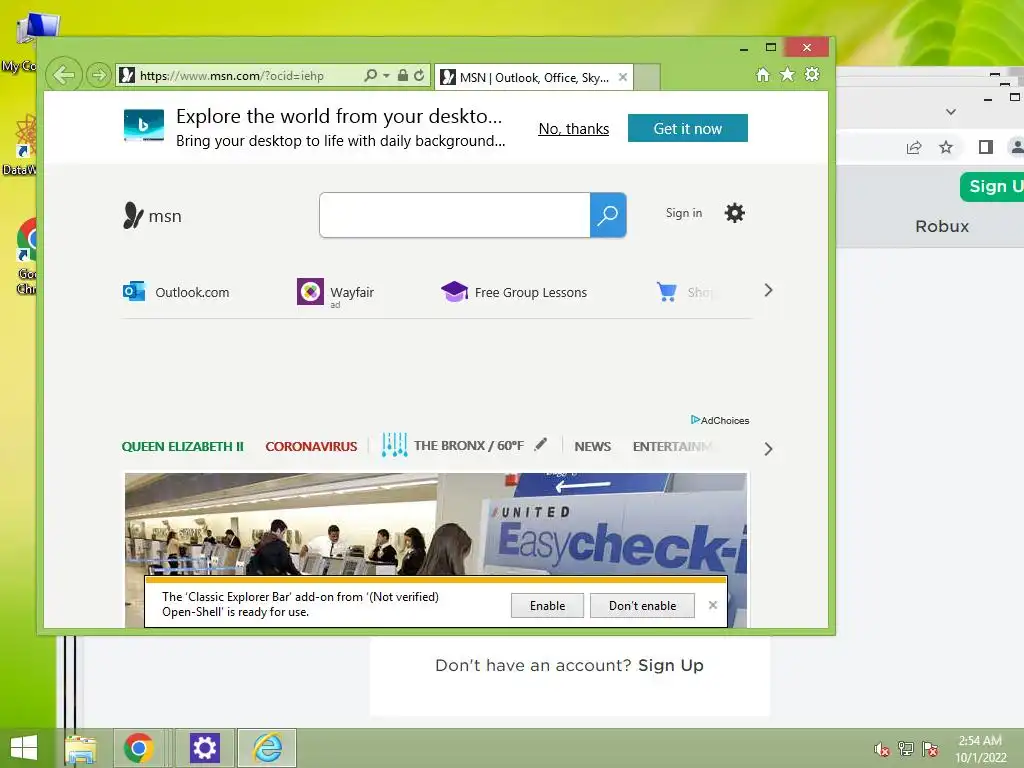Open Favorites star in Internet Explorer
The image size is (1024, 768).
point(788,74)
